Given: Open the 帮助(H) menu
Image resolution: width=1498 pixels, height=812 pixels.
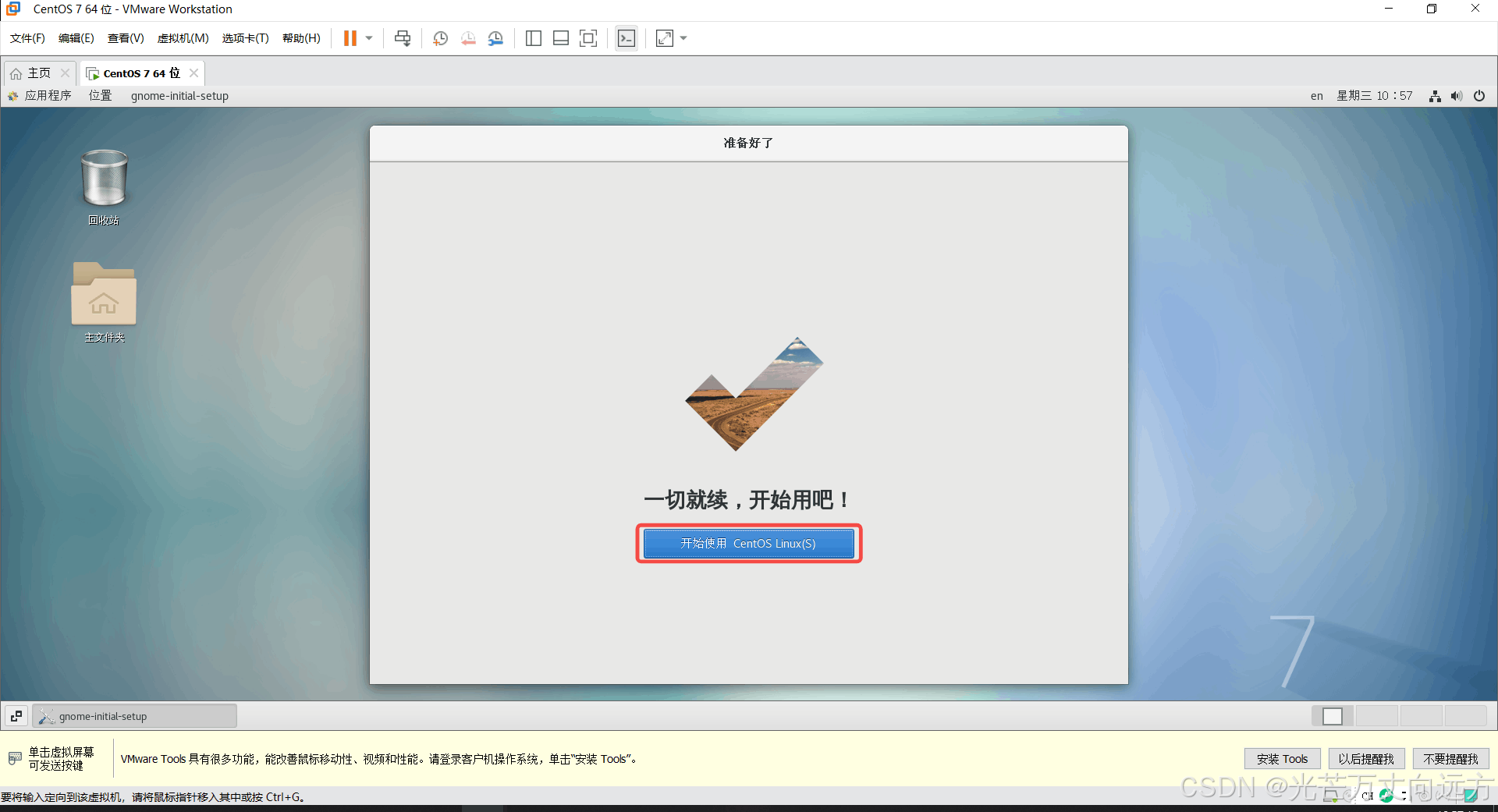Looking at the screenshot, I should pyautogui.click(x=301, y=38).
